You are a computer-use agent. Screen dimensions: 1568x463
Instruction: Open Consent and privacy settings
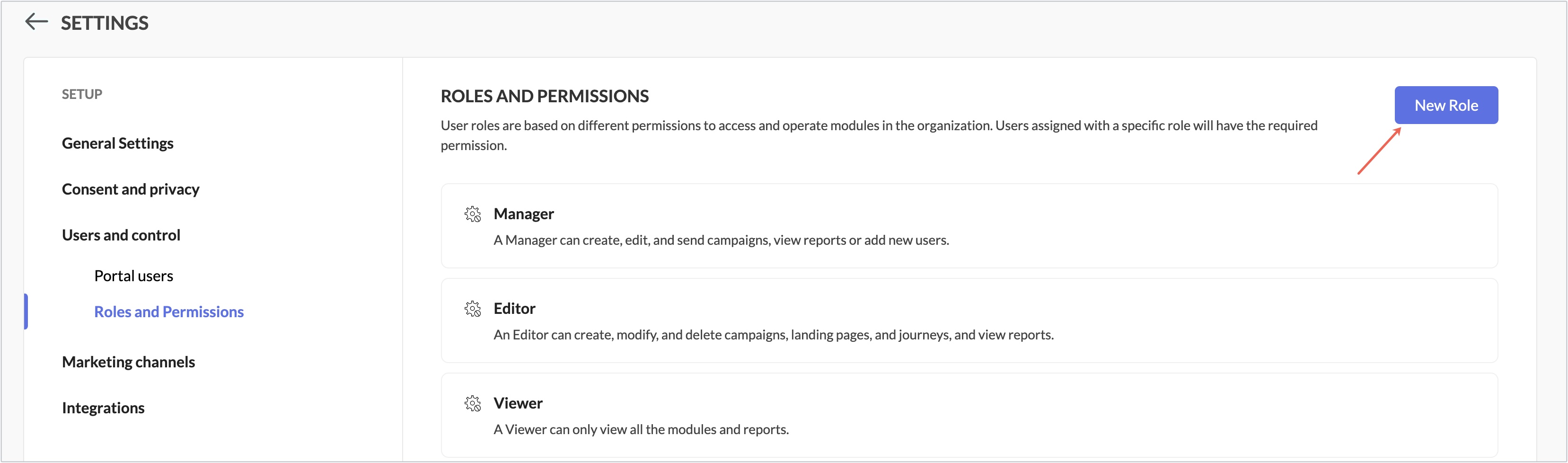coord(130,189)
